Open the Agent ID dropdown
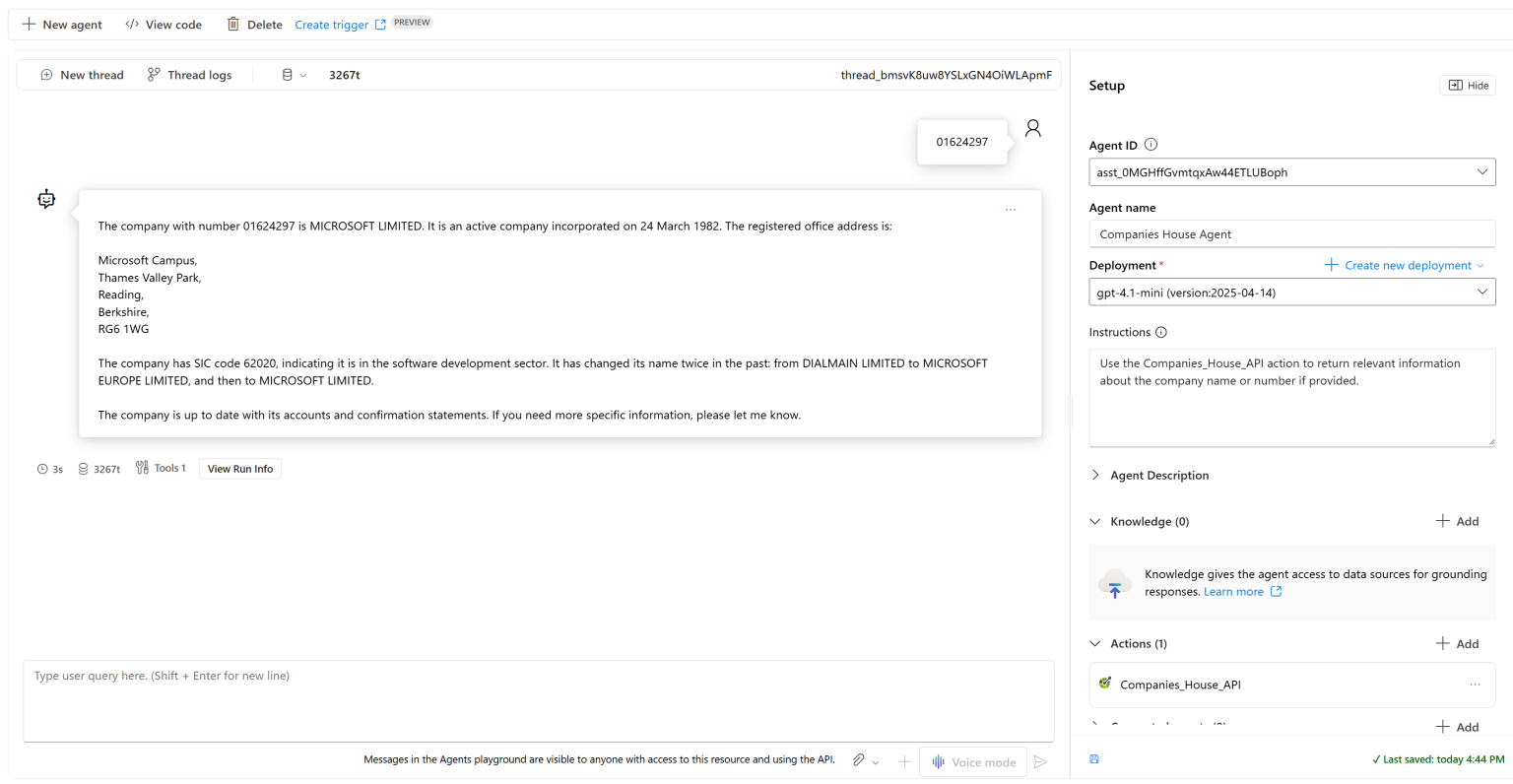The height and width of the screenshot is (784, 1513). click(1481, 170)
